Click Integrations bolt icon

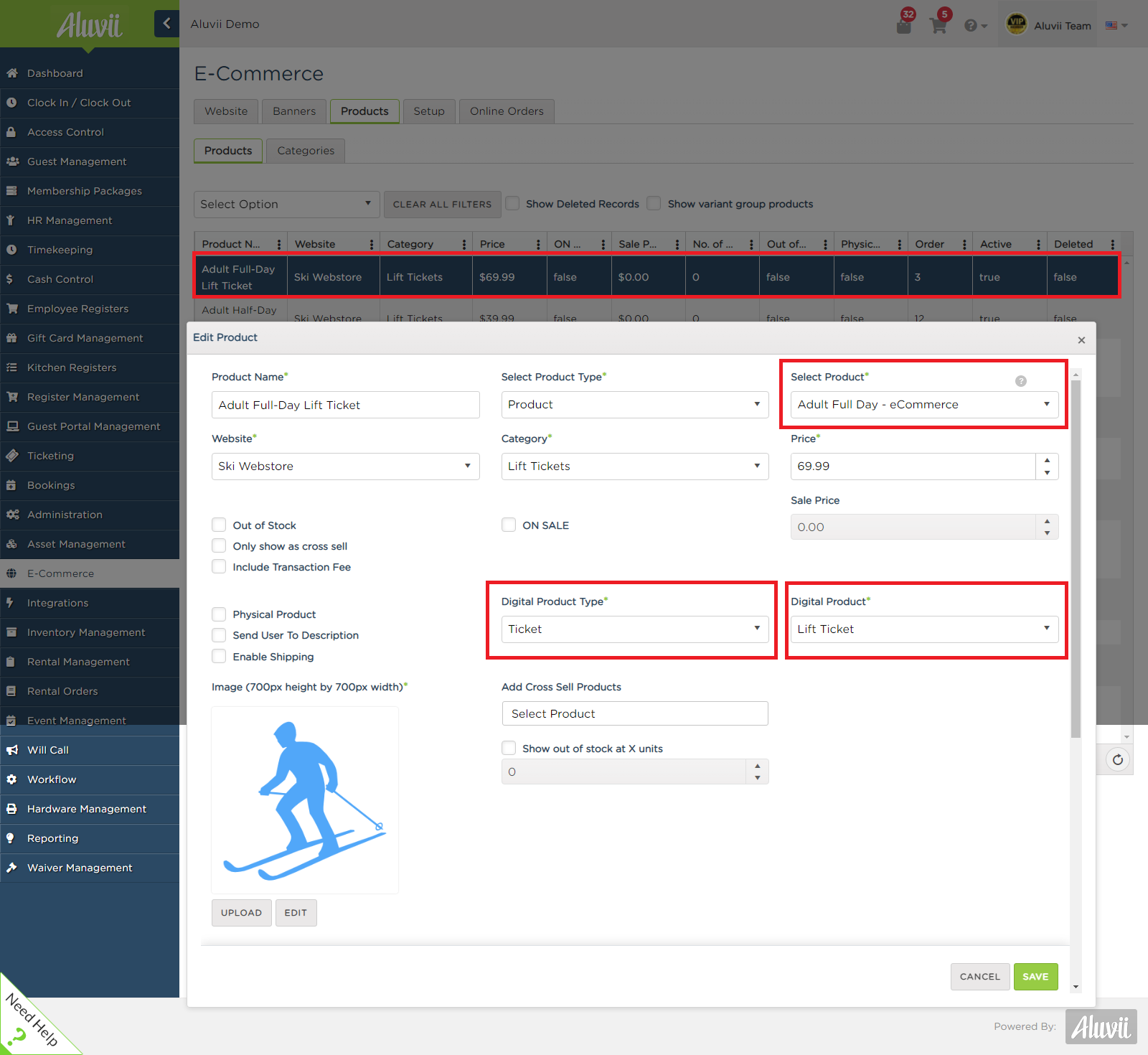click(10, 603)
